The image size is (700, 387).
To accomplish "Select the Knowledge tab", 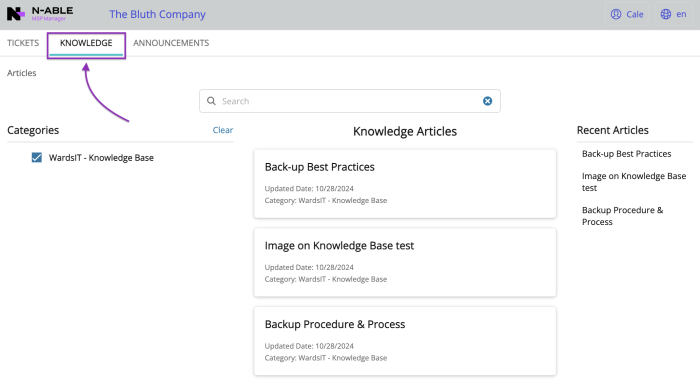I will coord(86,43).
